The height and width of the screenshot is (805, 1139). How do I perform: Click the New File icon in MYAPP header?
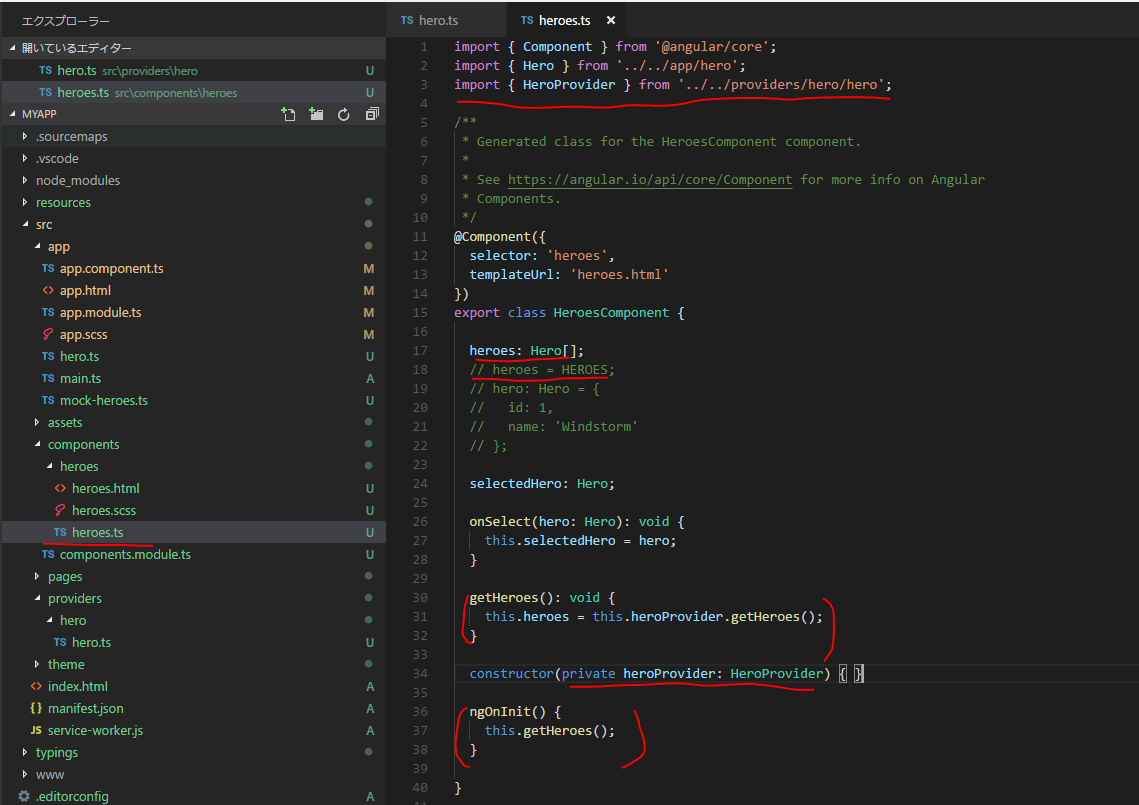click(x=288, y=114)
